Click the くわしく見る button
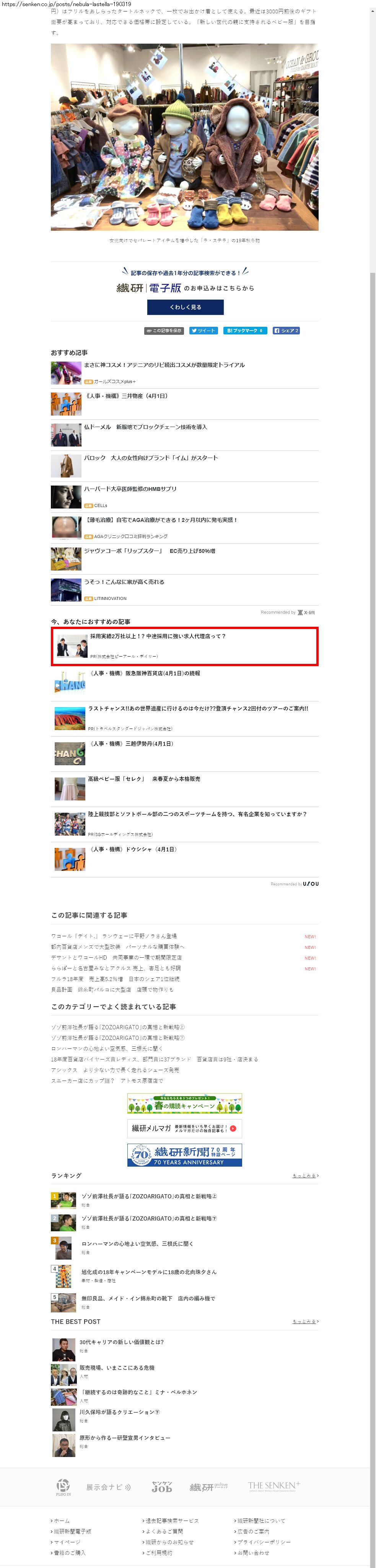This screenshot has height=1568, width=376. click(x=186, y=307)
